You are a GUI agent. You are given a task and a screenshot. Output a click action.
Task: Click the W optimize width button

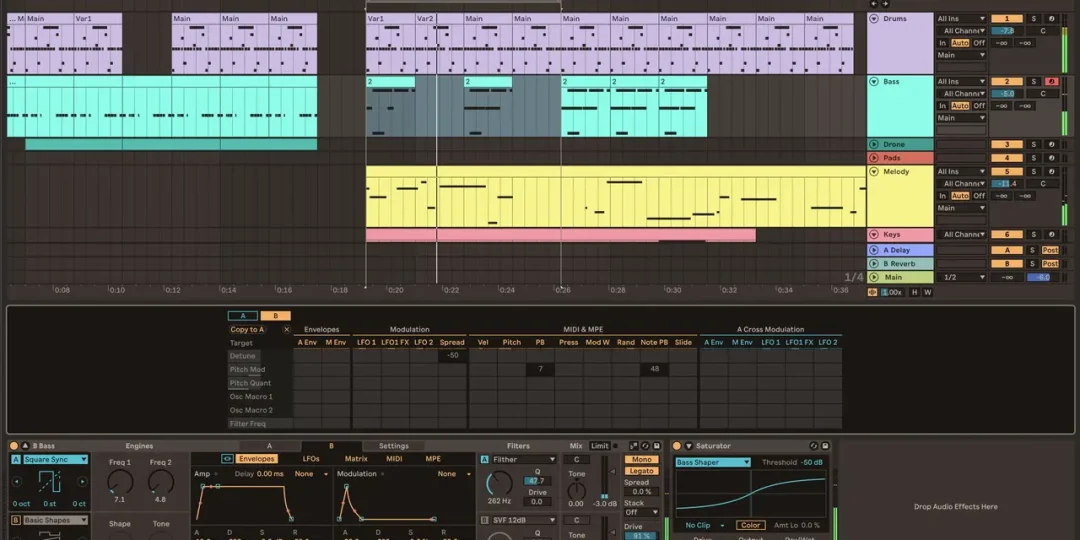[928, 293]
